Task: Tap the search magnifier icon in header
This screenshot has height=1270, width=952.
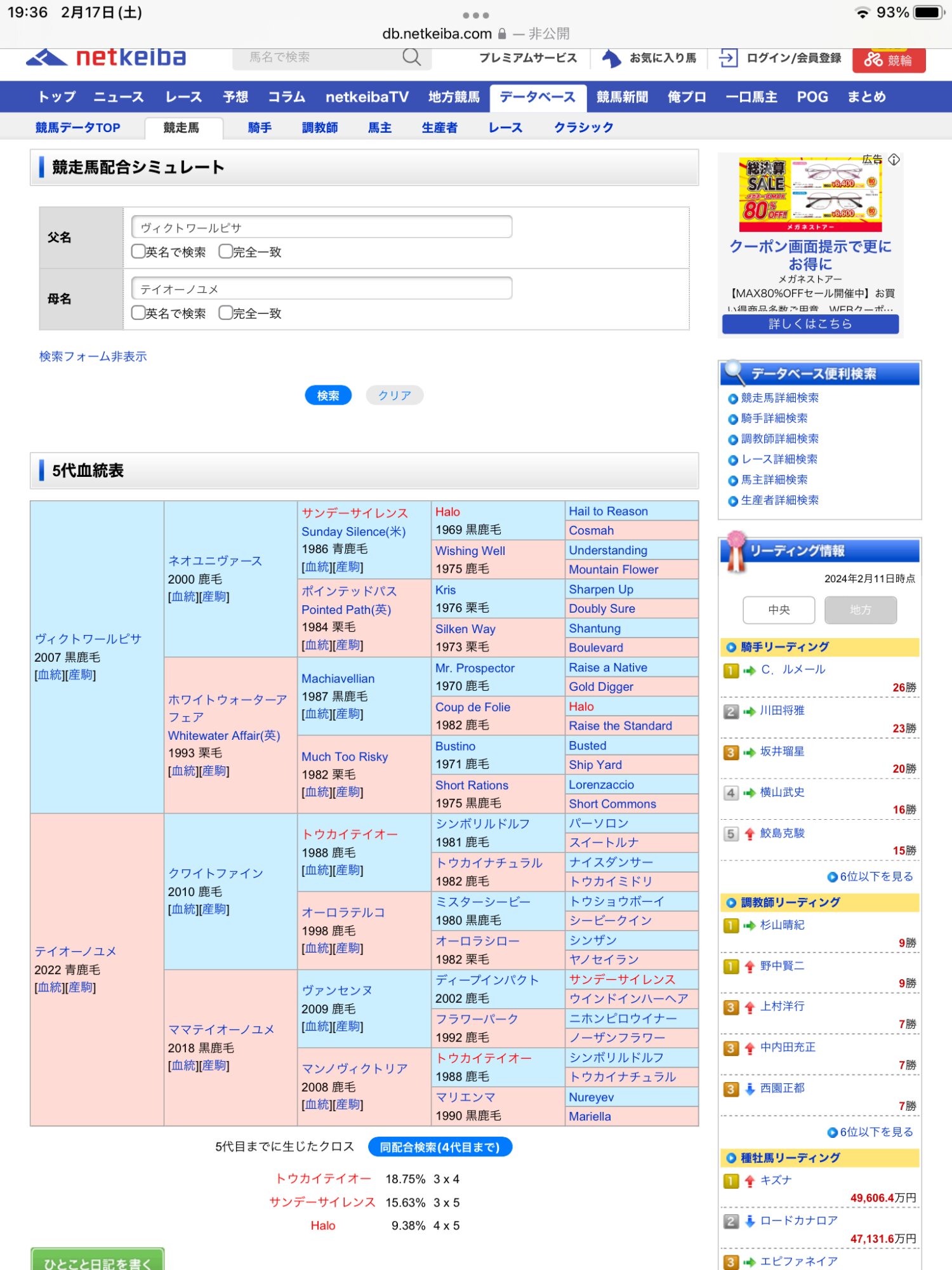Action: click(x=411, y=57)
